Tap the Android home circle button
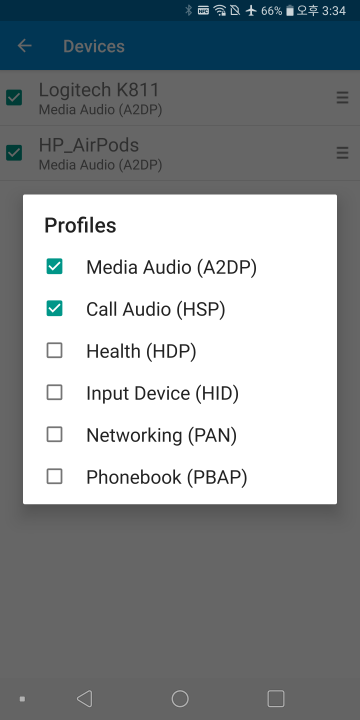This screenshot has height=720, width=360. tap(180, 698)
